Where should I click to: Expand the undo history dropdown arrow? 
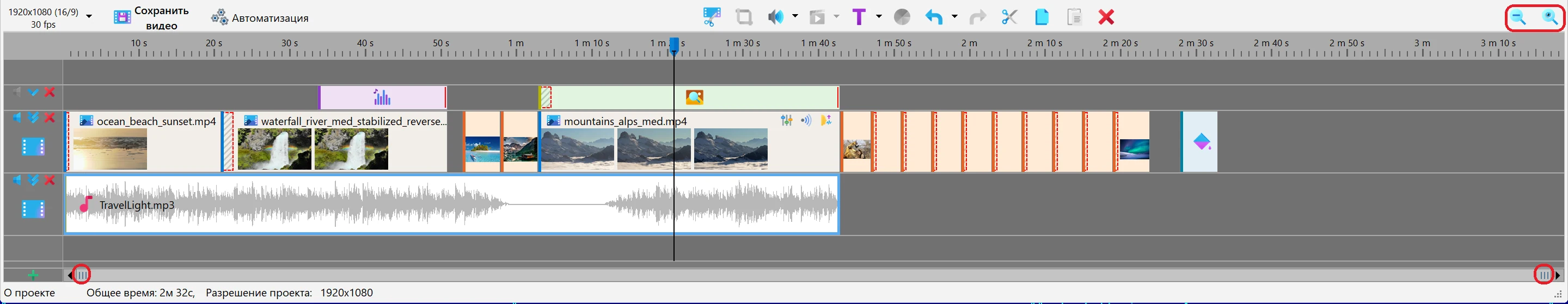[x=954, y=16]
